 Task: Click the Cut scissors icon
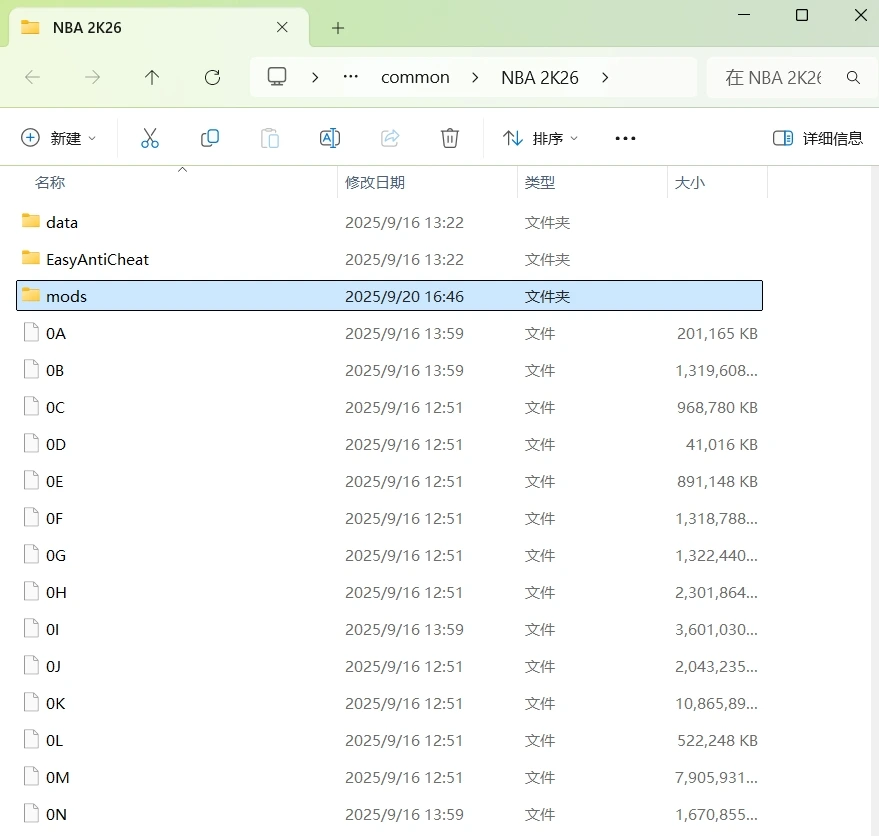click(x=150, y=138)
